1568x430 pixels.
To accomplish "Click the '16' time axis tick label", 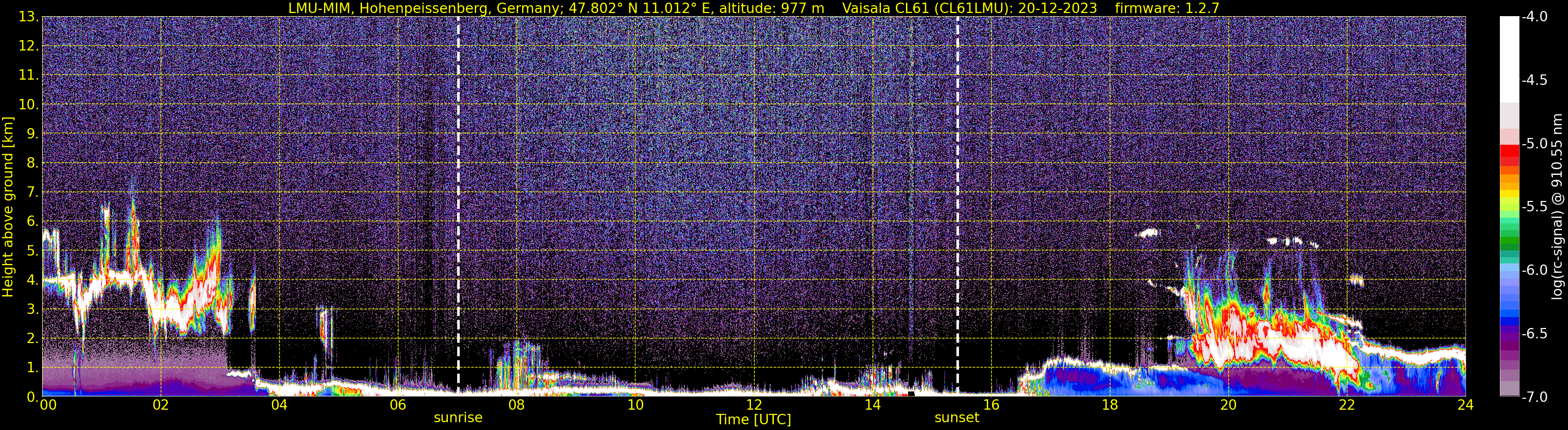I will tap(992, 405).
